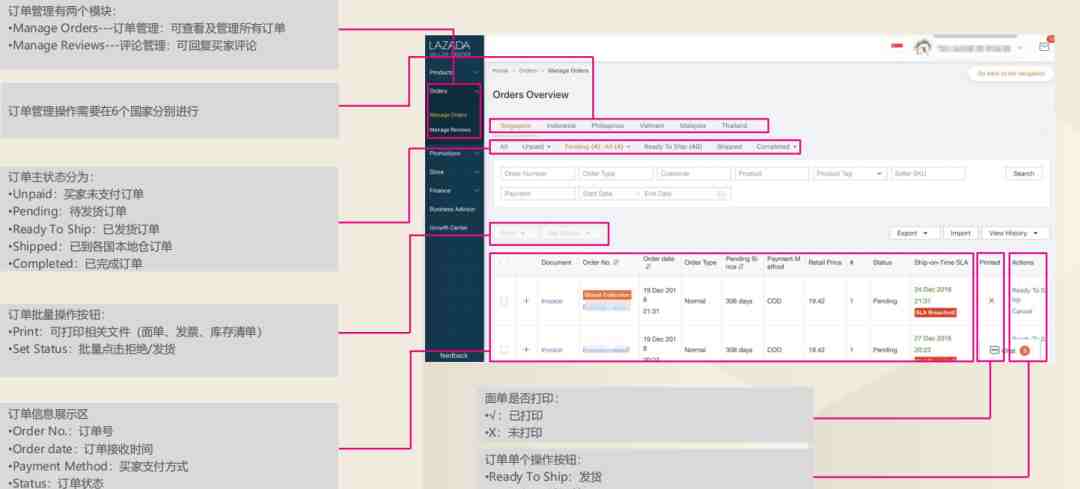
Task: Expand the Promotions sidebar menu
Action: (x=453, y=154)
